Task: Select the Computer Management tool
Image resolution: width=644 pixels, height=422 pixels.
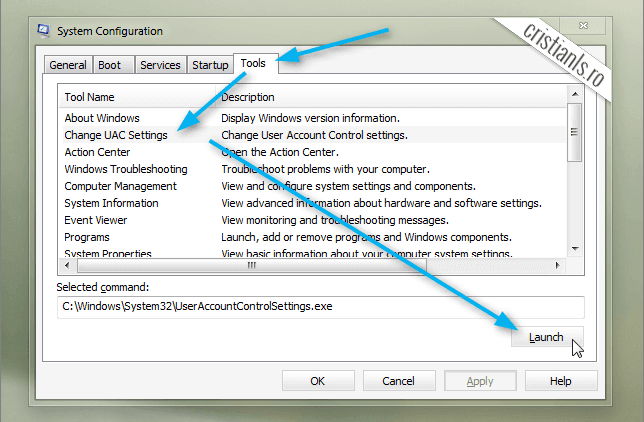Action: (x=120, y=186)
